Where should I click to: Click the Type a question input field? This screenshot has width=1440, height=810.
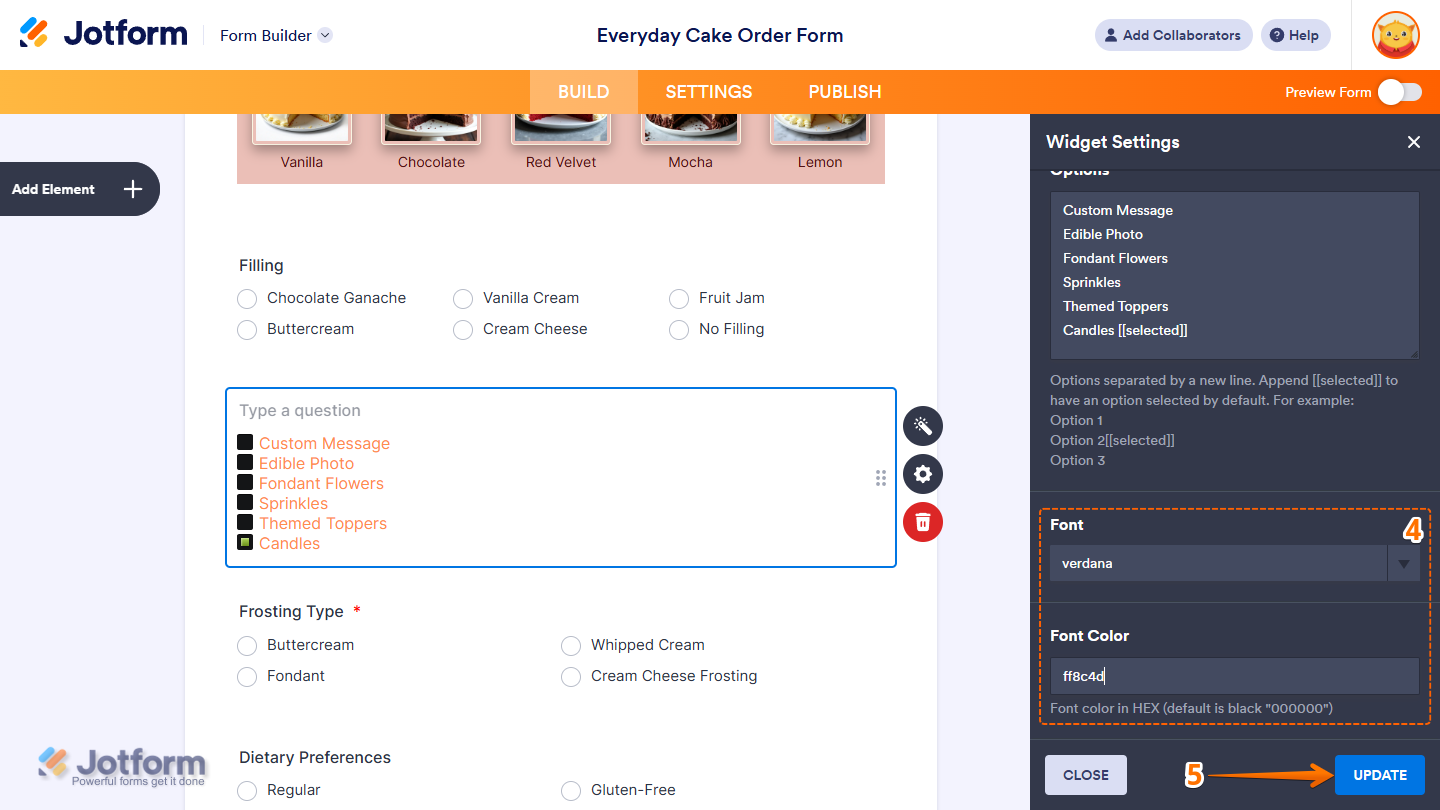coord(400,410)
